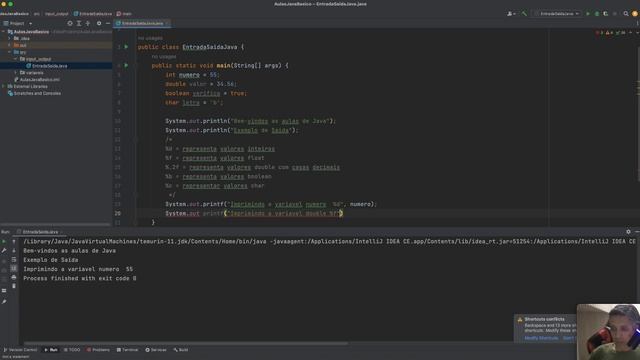Open the Version Control tool window

coord(20,350)
